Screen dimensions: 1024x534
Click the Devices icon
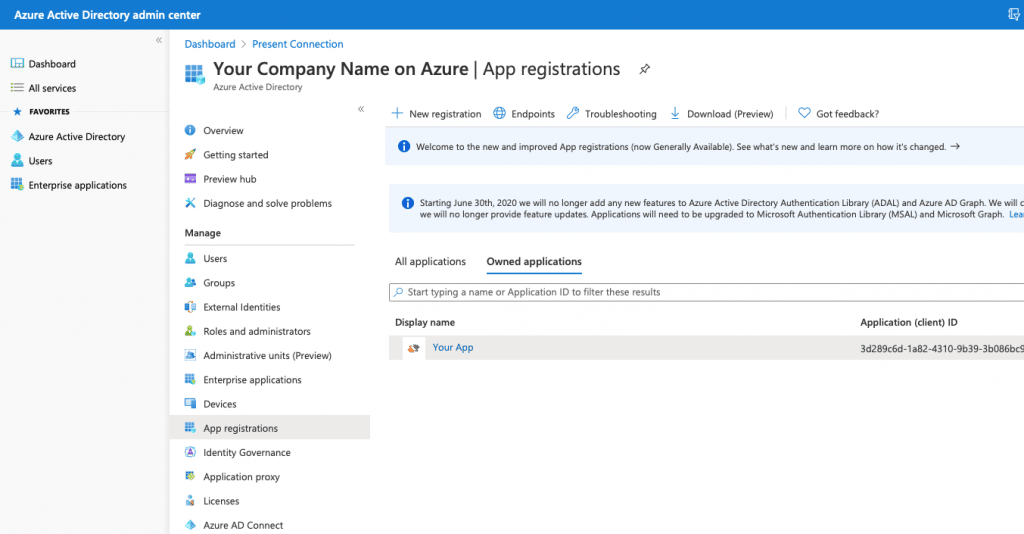pos(190,403)
